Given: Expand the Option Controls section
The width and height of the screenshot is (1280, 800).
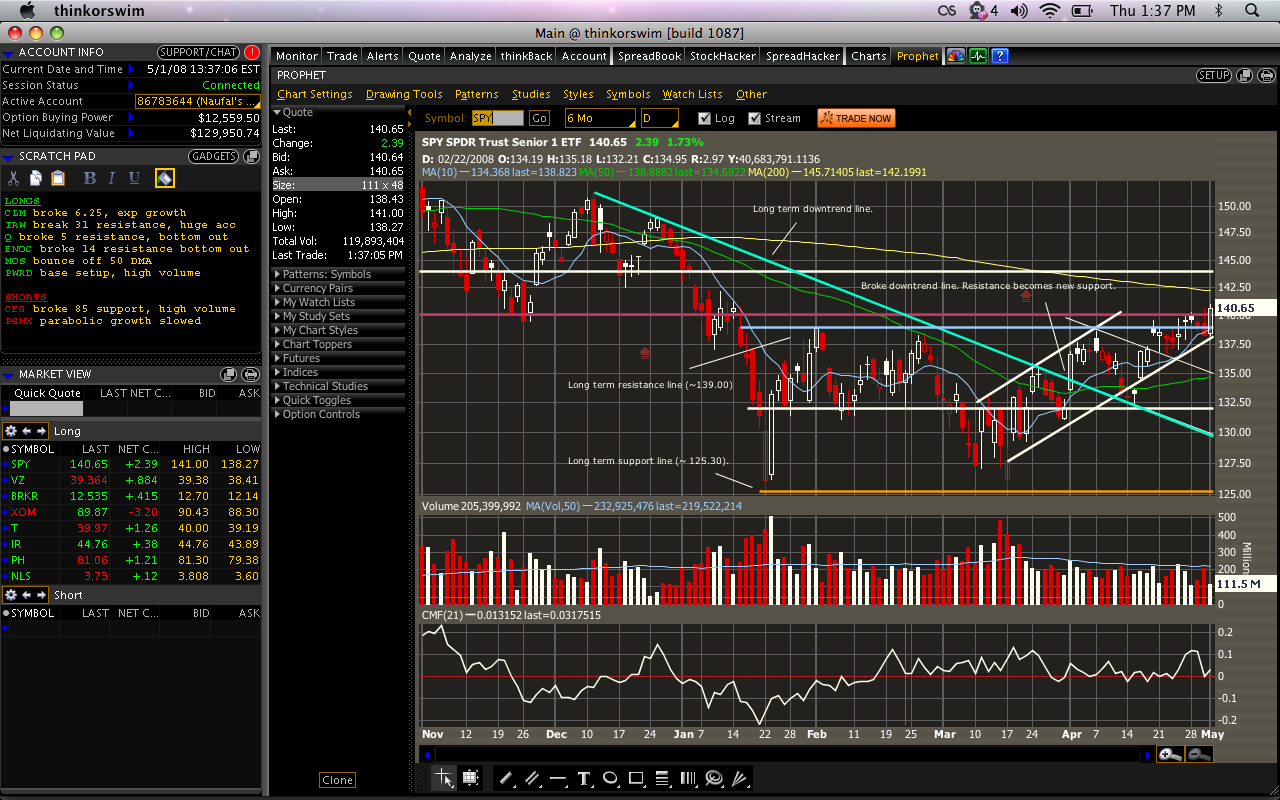Looking at the screenshot, I should tap(340, 414).
